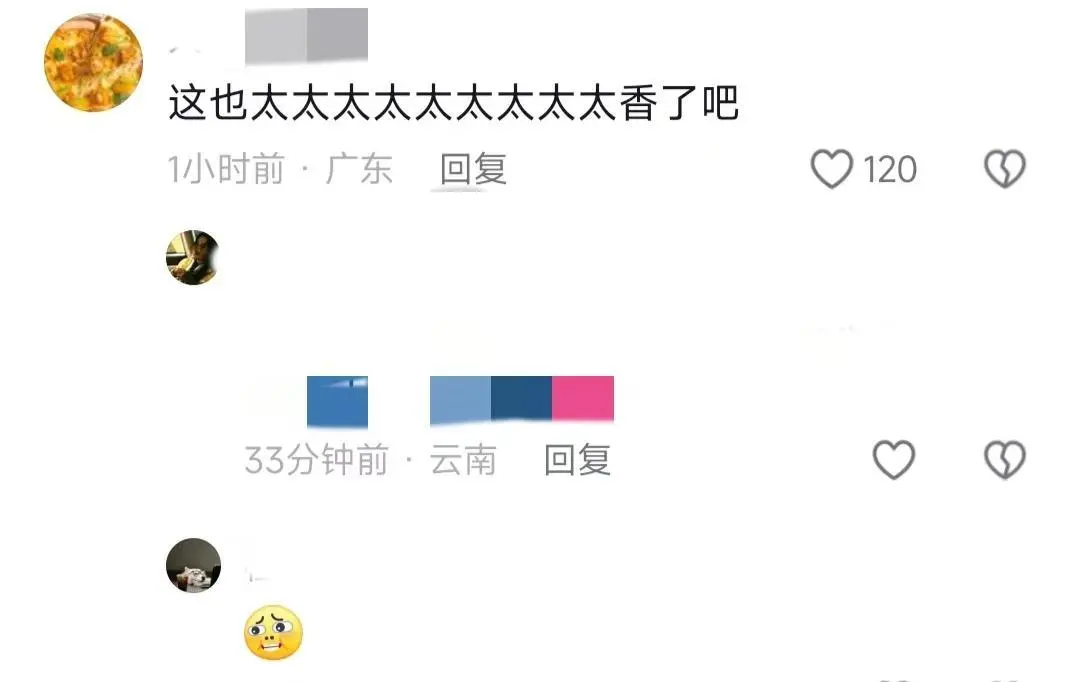
Task: Click the comment text 这也太太太…香了吧
Action: (454, 103)
